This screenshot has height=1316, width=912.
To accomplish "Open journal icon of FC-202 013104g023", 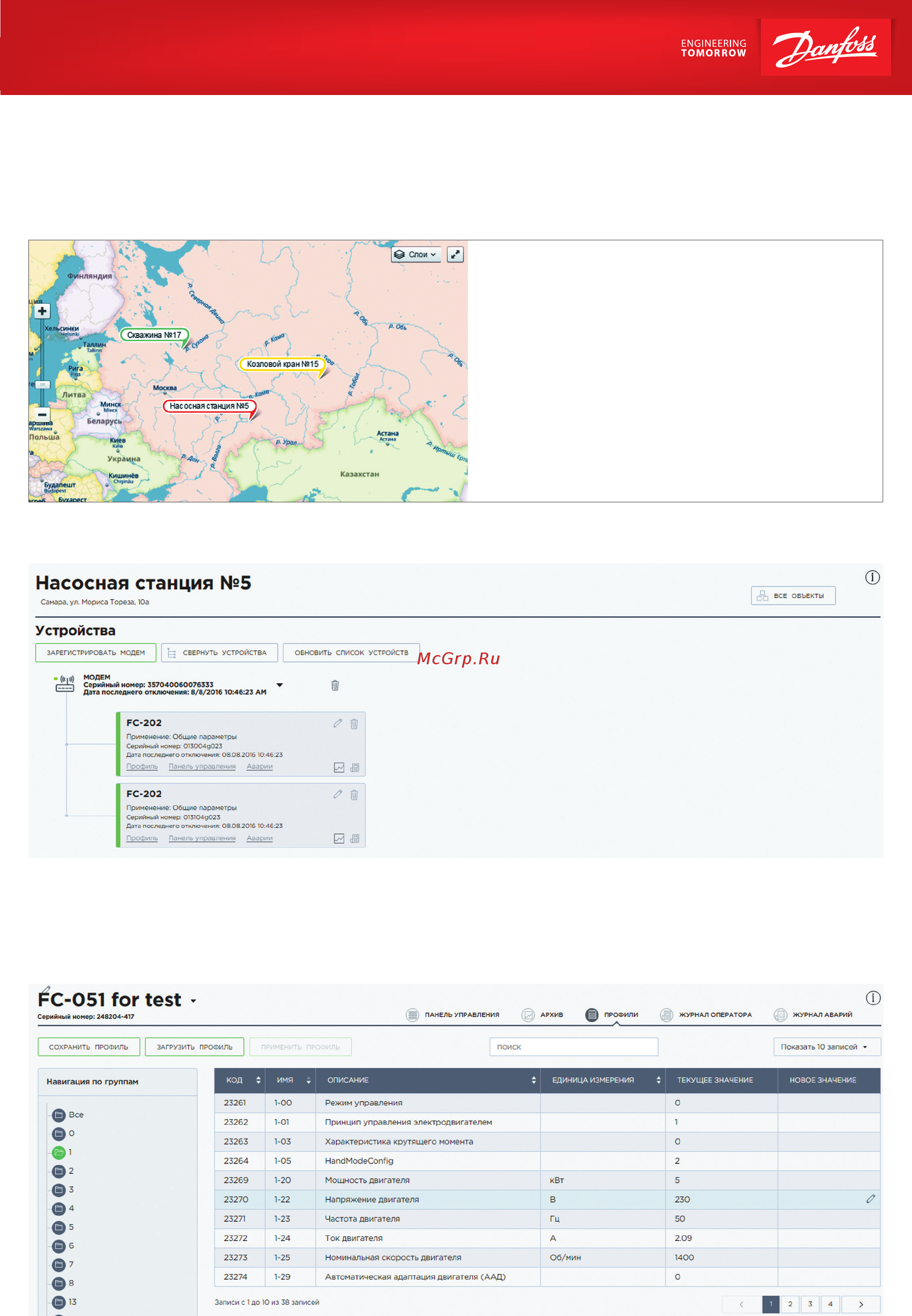I will (x=355, y=838).
